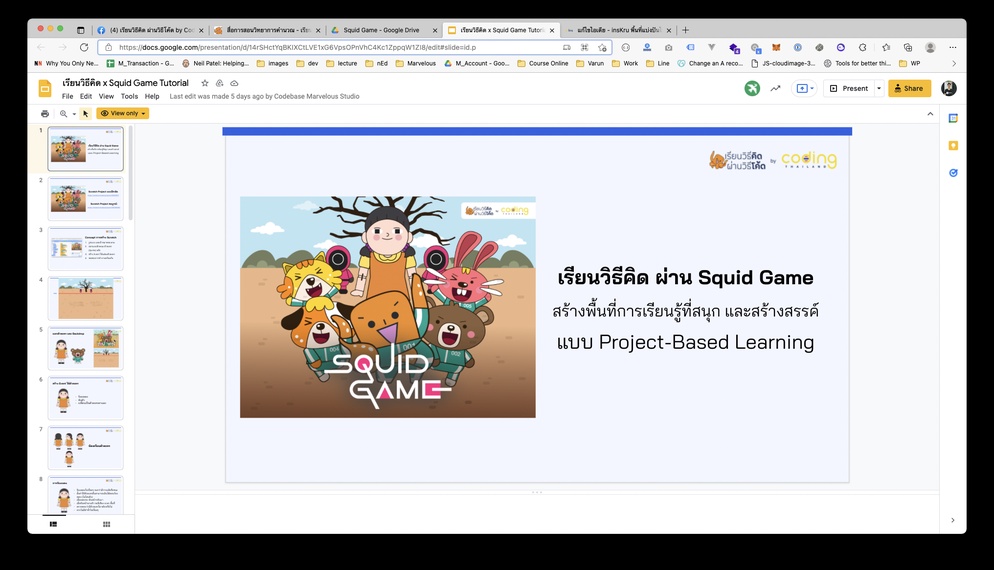The height and width of the screenshot is (570, 994).
Task: Click the Share button
Action: [x=909, y=88]
